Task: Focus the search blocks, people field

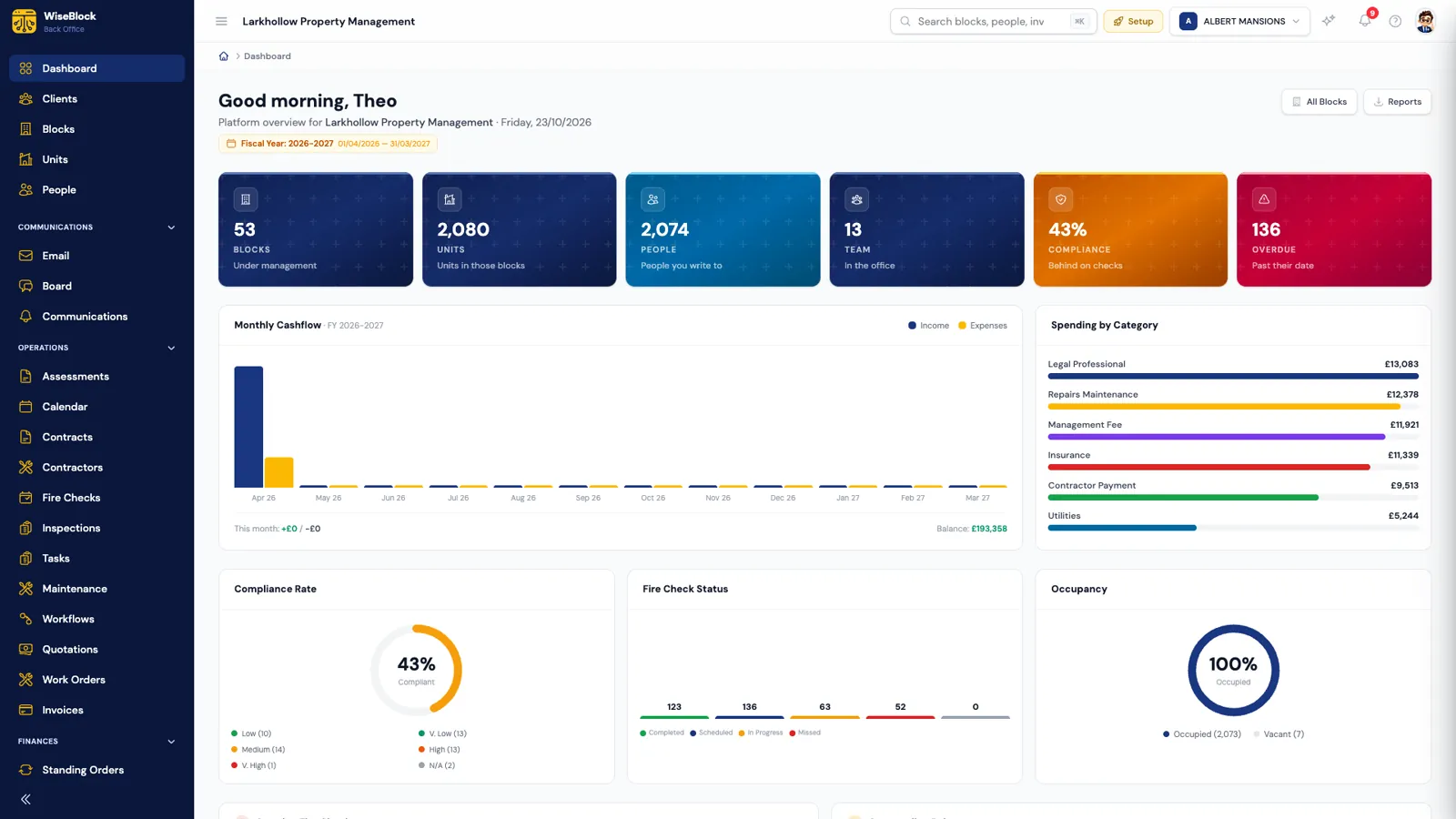Action: click(993, 21)
